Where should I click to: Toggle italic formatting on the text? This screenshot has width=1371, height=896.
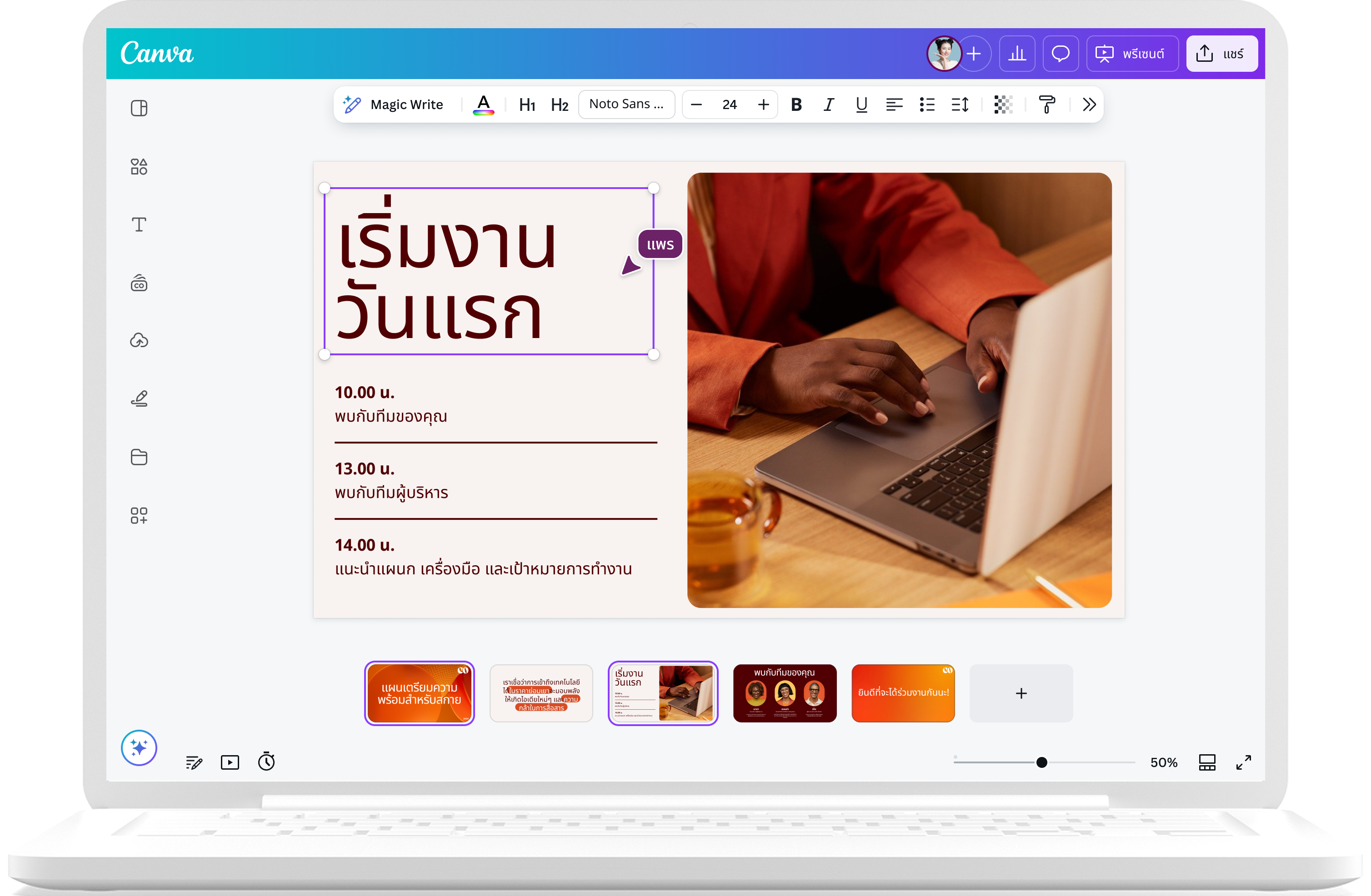[x=829, y=105]
